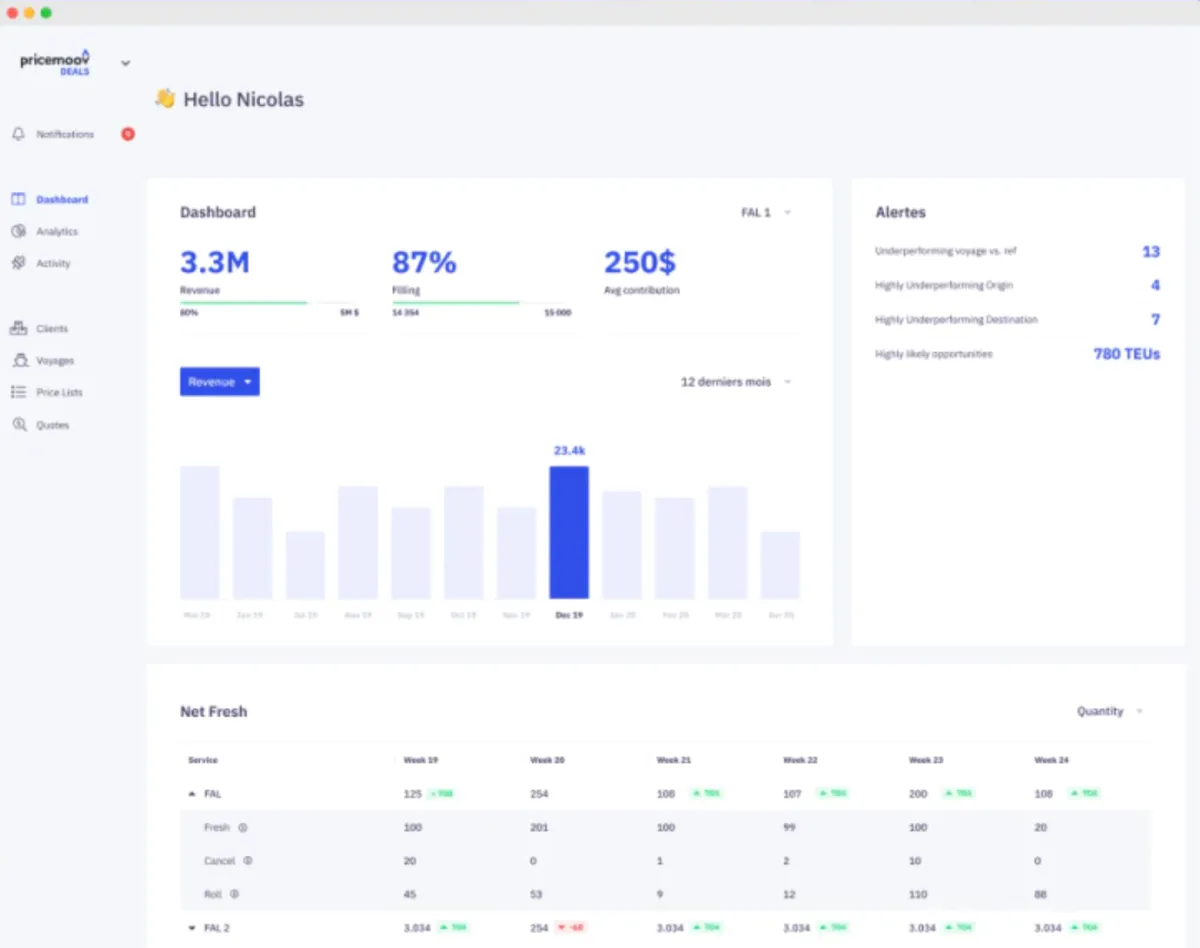This screenshot has height=948, width=1200.
Task: Open the 12 derniers mois period dropdown
Action: coord(736,382)
